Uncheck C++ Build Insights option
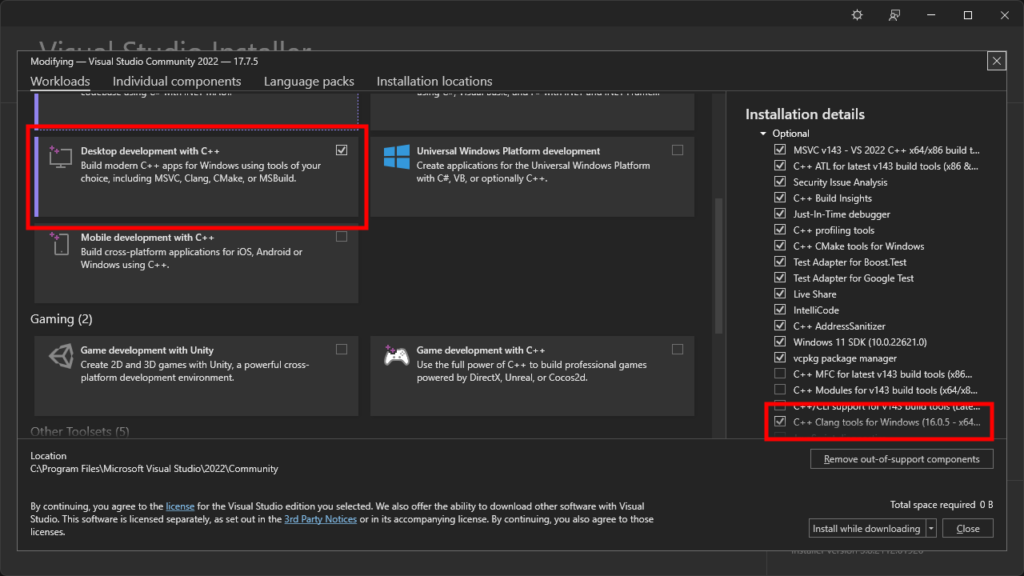The width and height of the screenshot is (1024, 576). coord(780,198)
